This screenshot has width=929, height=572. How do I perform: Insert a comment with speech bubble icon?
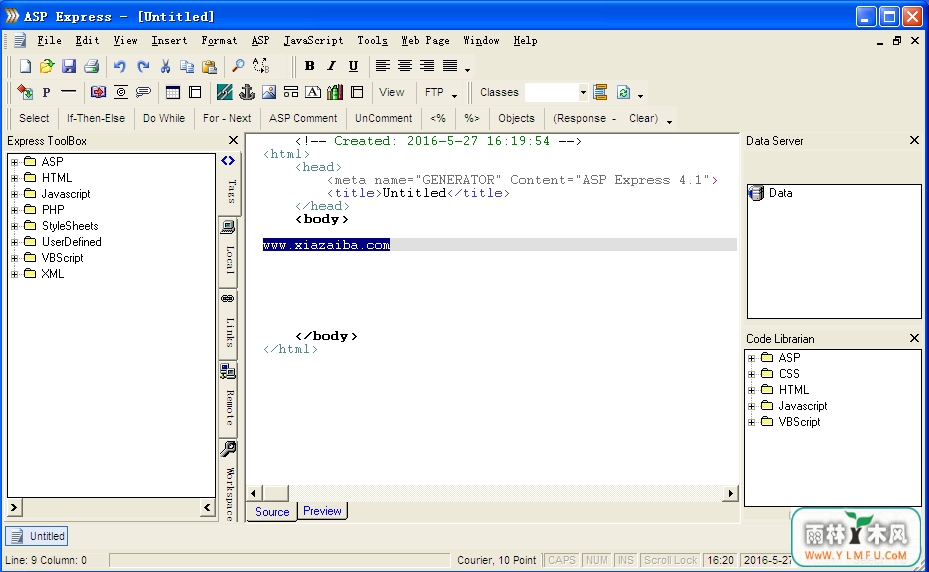[x=143, y=92]
